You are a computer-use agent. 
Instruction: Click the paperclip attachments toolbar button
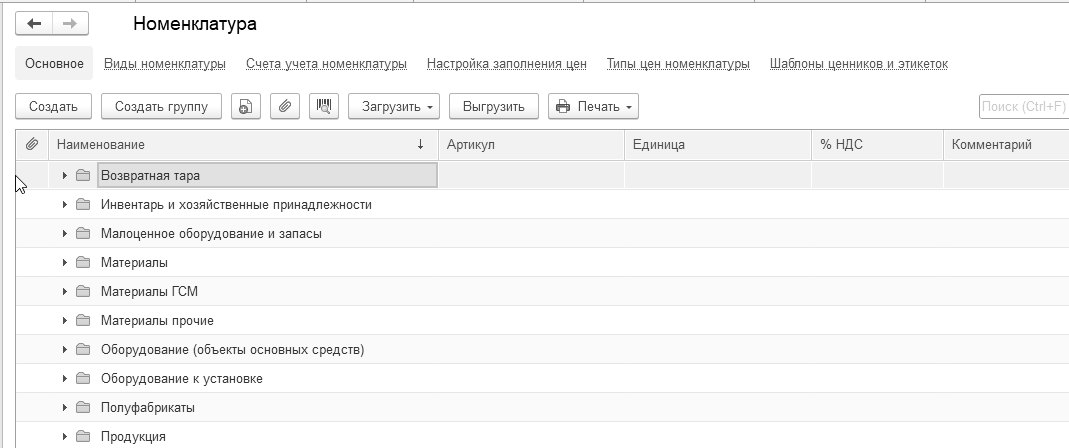click(285, 106)
